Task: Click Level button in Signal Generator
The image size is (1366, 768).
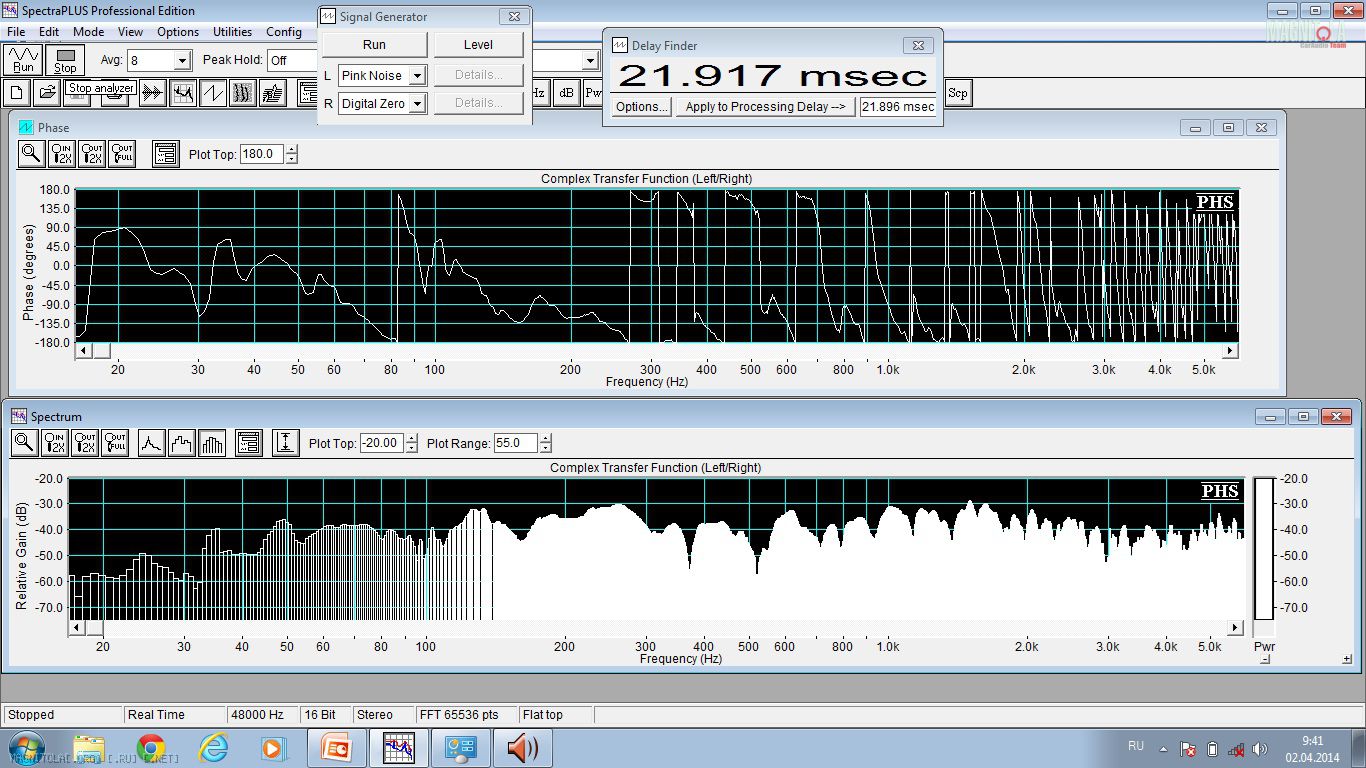Action: coord(478,45)
